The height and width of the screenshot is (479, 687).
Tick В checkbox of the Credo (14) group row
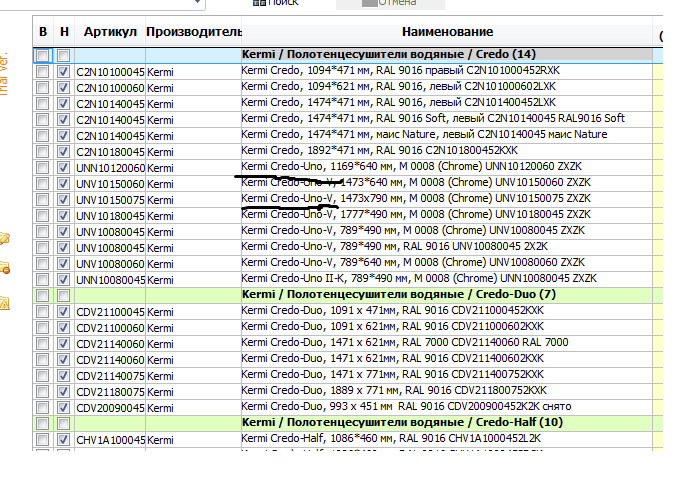point(42,55)
